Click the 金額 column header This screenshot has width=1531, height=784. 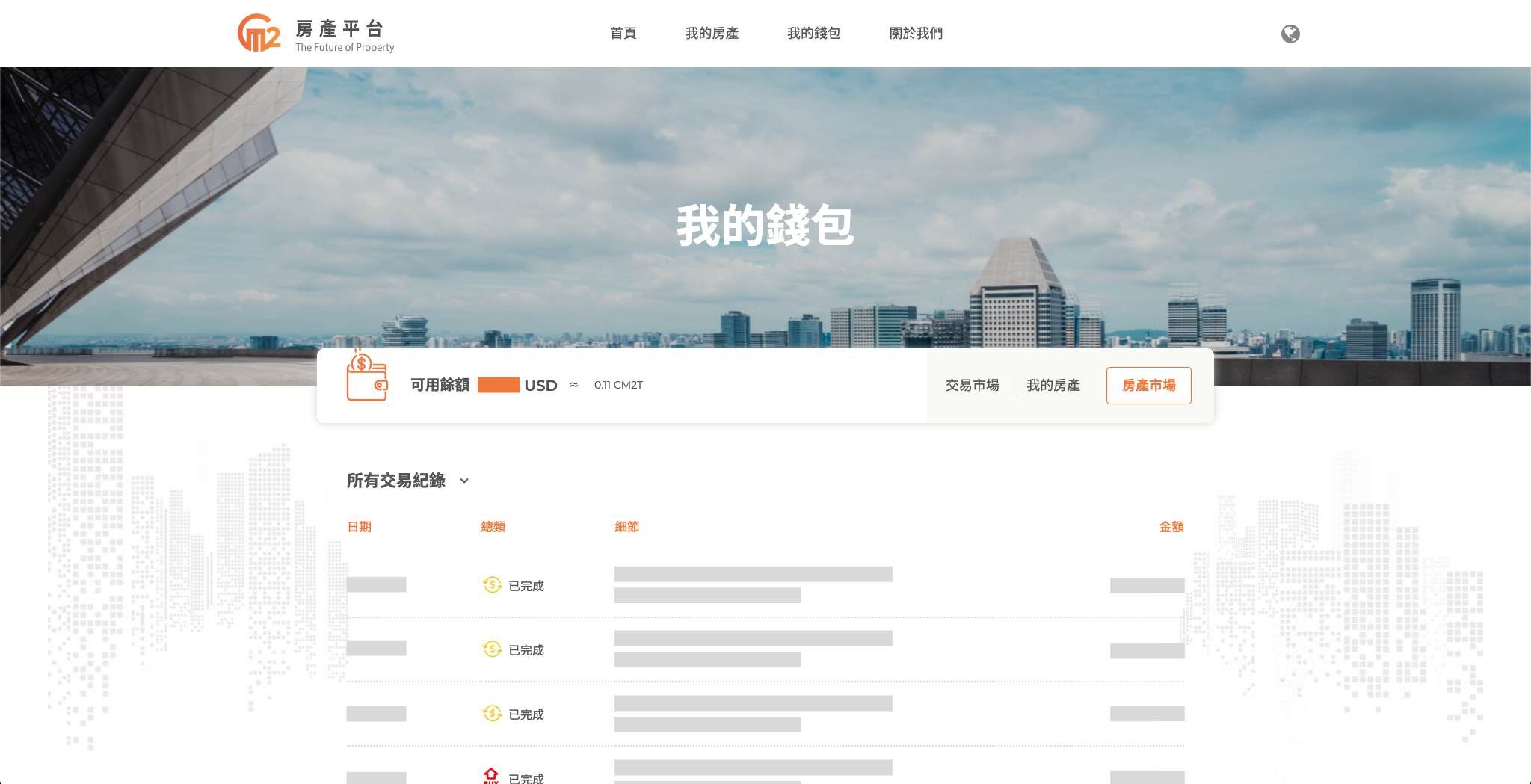point(1171,527)
